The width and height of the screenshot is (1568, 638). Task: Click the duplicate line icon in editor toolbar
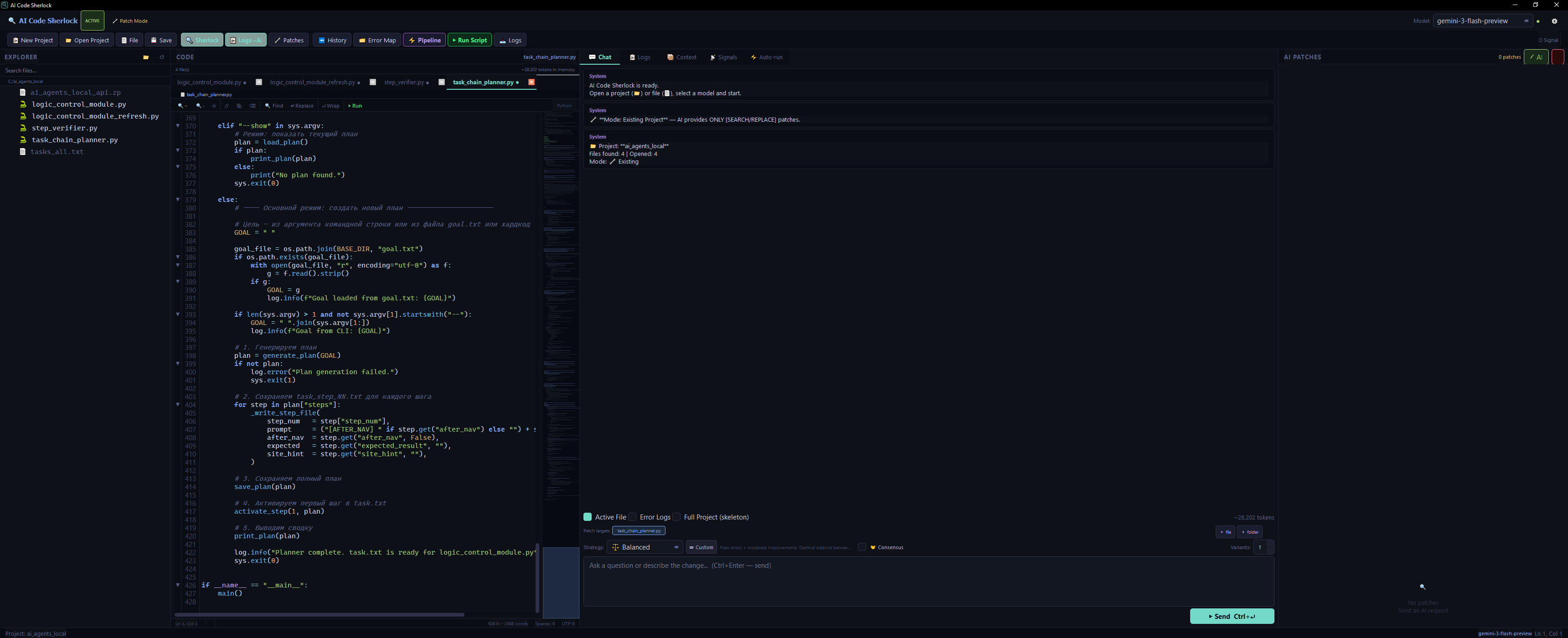[239, 106]
